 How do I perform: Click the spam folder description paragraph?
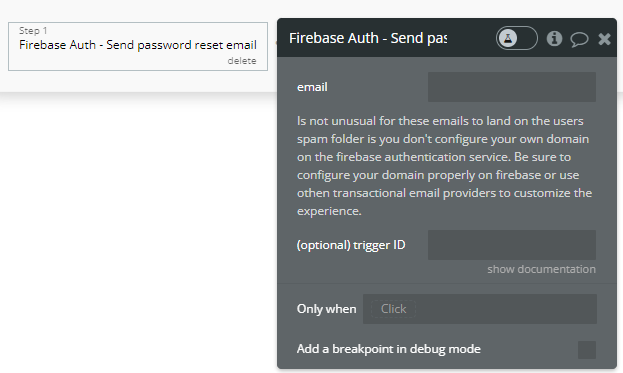coord(444,166)
